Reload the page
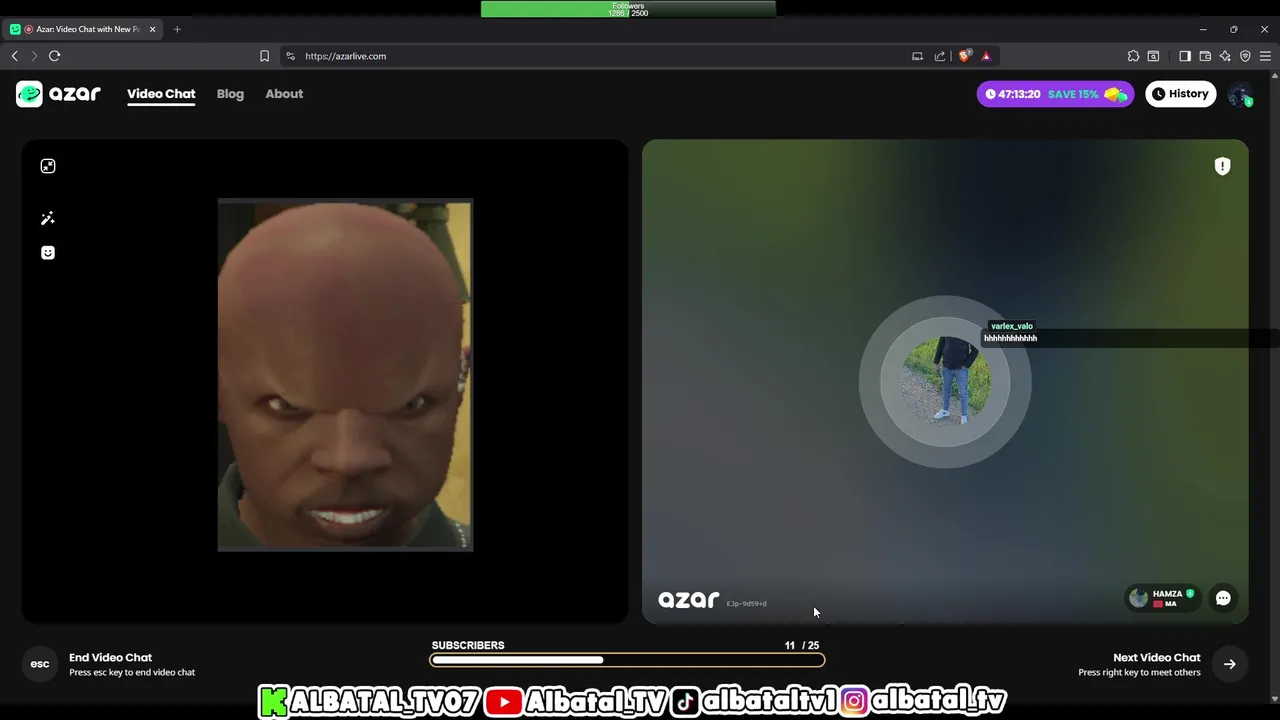Screen dimensions: 1280x720 click(x=55, y=56)
